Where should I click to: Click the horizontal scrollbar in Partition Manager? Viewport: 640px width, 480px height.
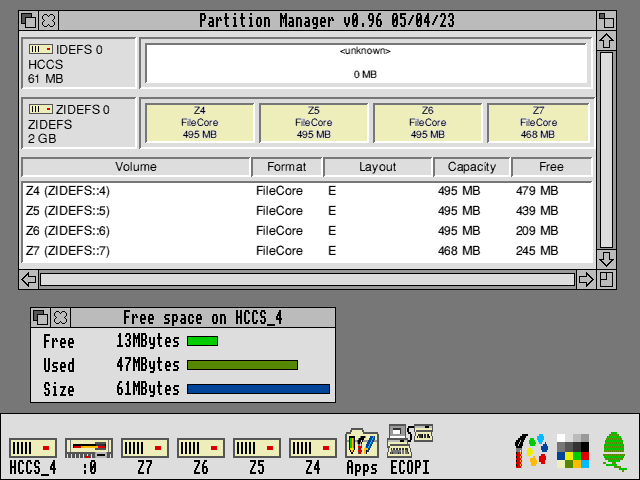(307, 280)
